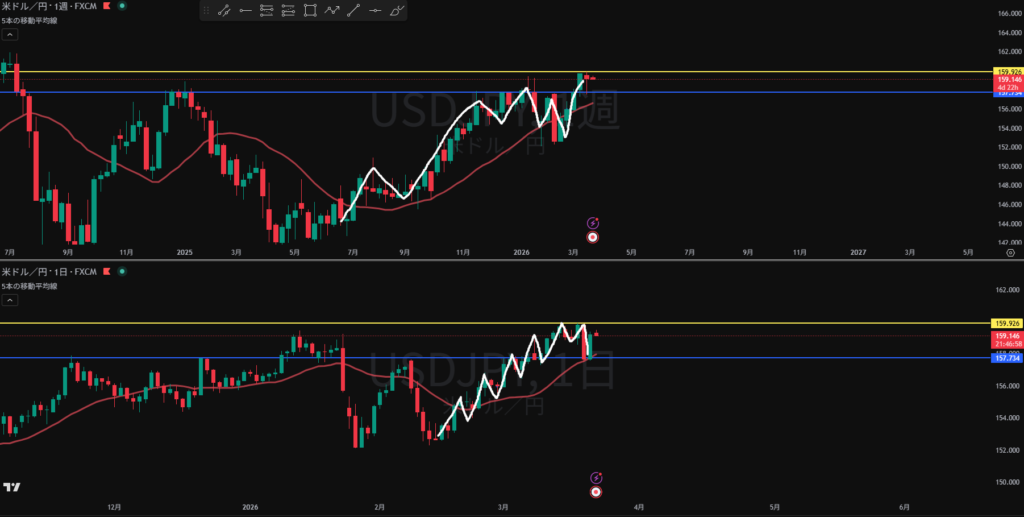This screenshot has width=1024, height=517.
Task: Click the TradingView logo in lower chart
Action: (12, 487)
